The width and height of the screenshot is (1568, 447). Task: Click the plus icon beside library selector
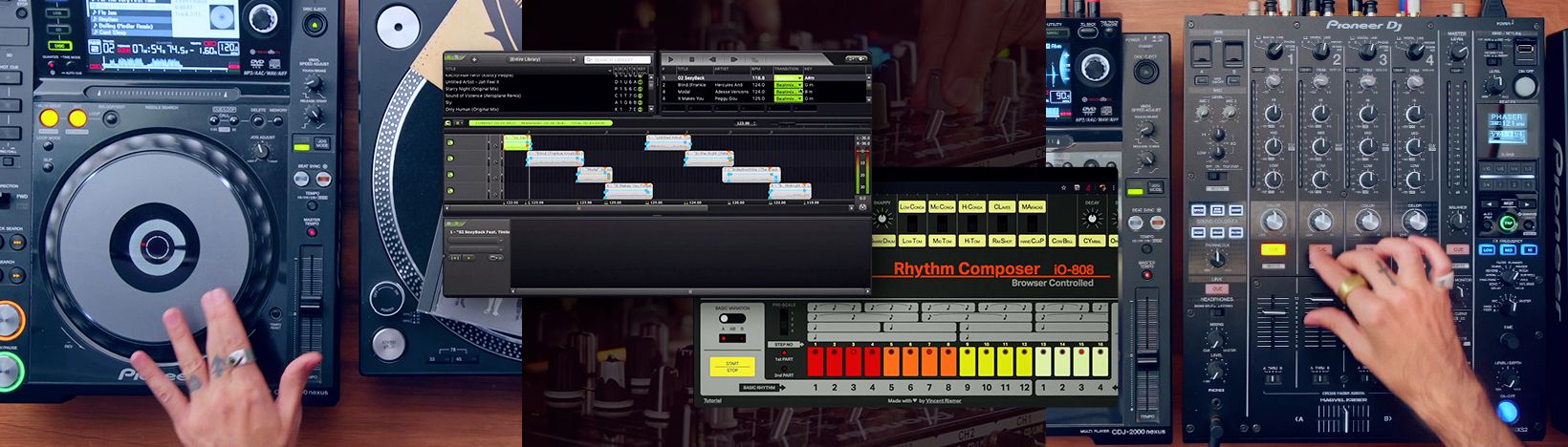click(474, 59)
